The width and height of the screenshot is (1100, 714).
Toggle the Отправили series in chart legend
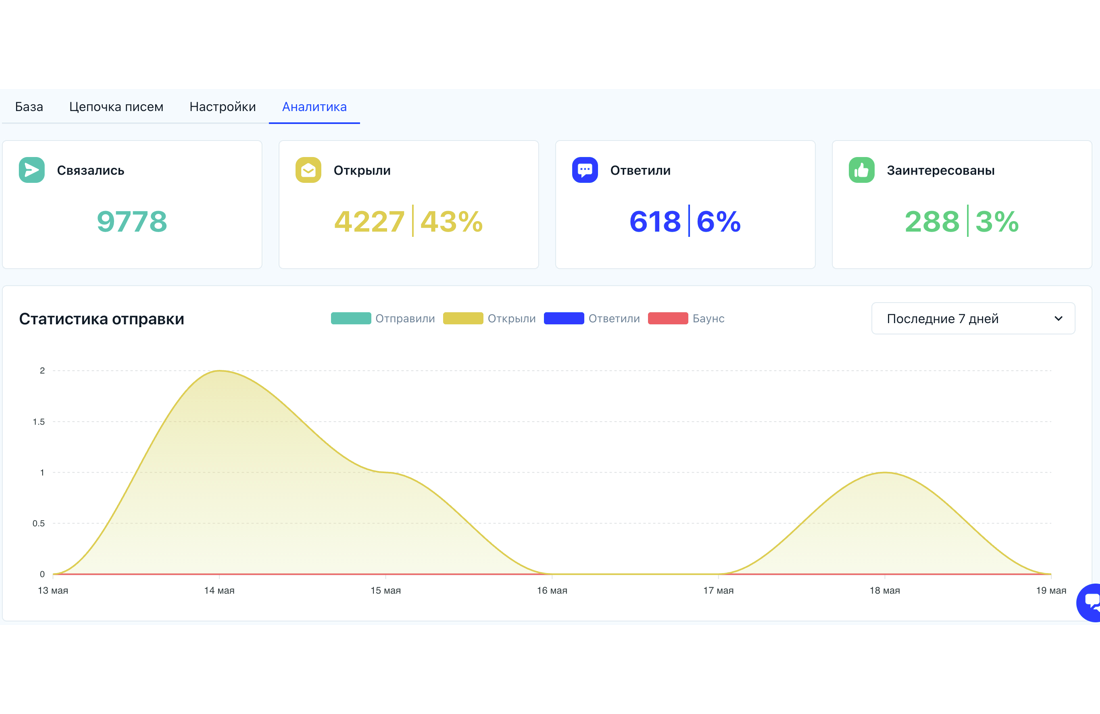[382, 318]
